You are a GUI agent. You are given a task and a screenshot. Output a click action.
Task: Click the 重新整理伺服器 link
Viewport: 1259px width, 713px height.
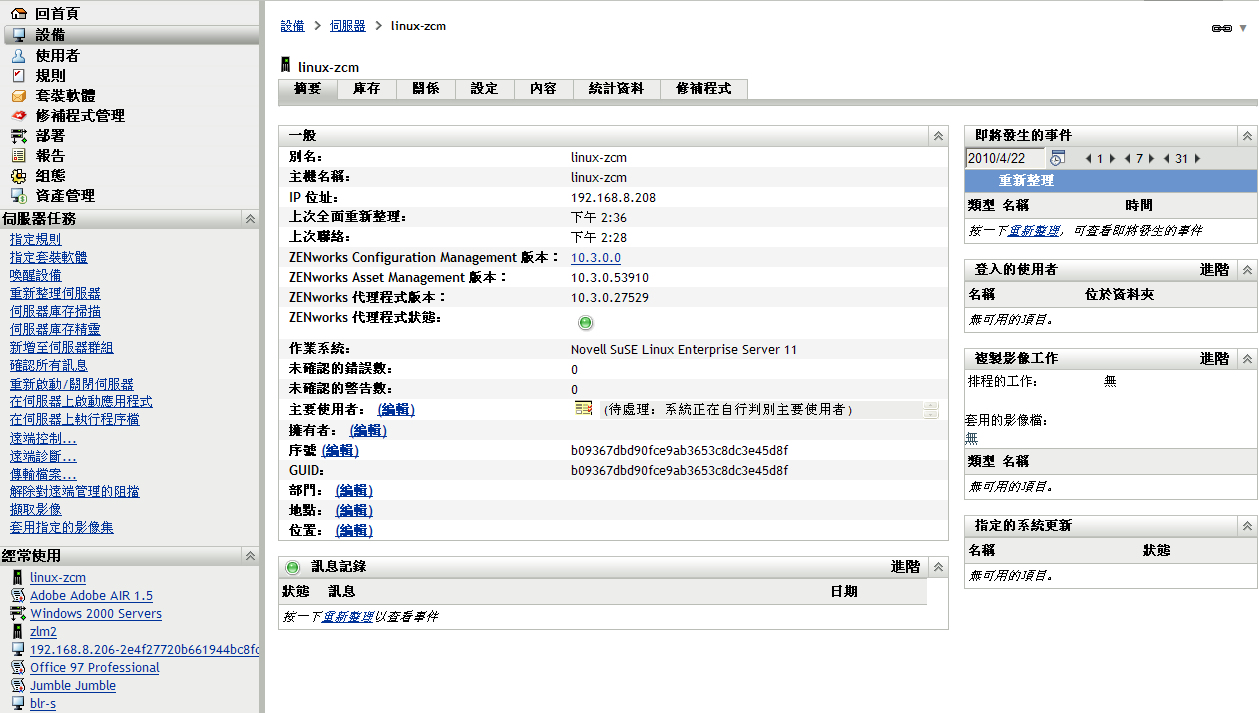pos(54,293)
